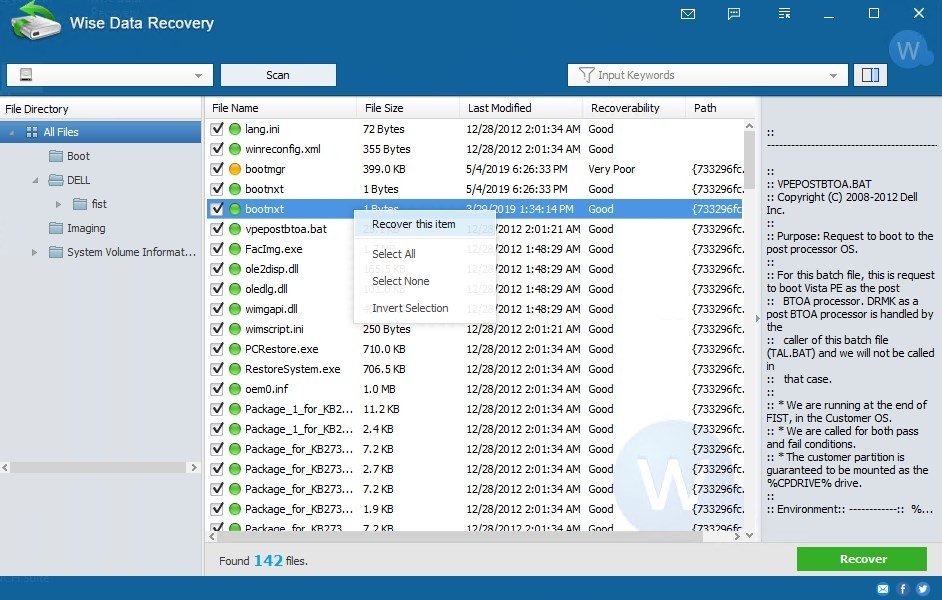
Task: Open the chat feedback icon
Action: (x=734, y=14)
